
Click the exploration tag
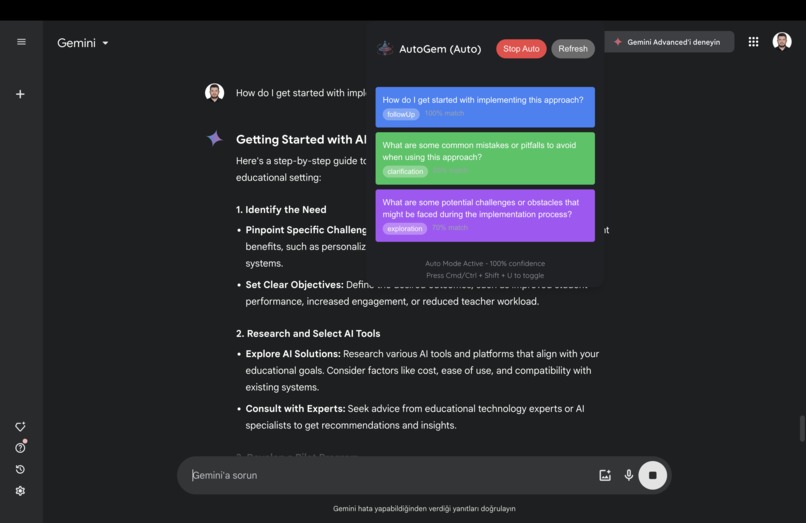click(x=405, y=228)
